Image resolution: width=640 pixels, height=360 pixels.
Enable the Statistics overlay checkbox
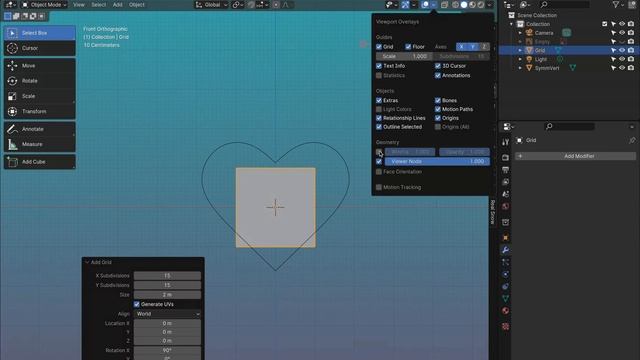pos(379,76)
